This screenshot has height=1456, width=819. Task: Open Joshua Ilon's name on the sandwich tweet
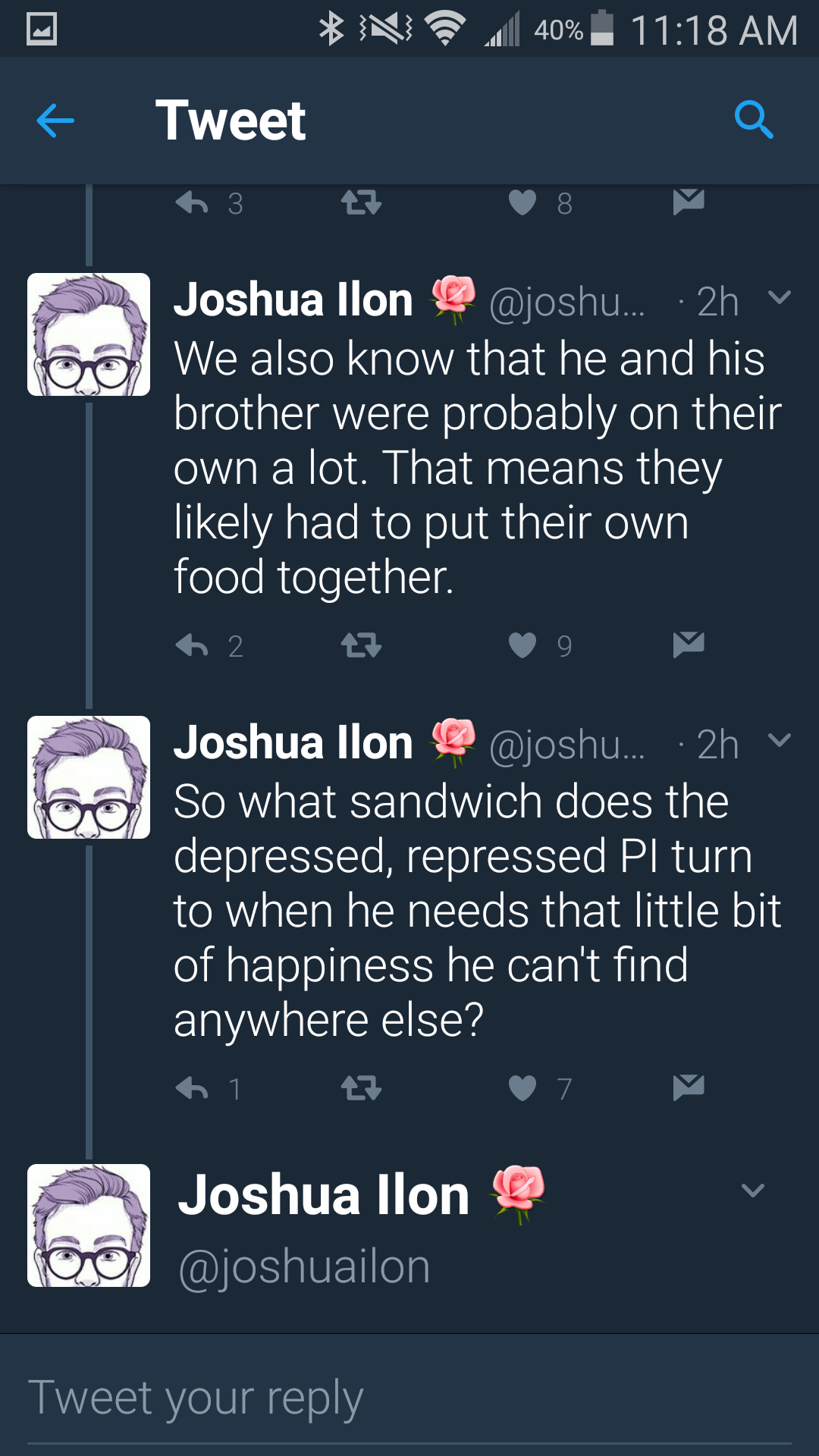point(293,742)
